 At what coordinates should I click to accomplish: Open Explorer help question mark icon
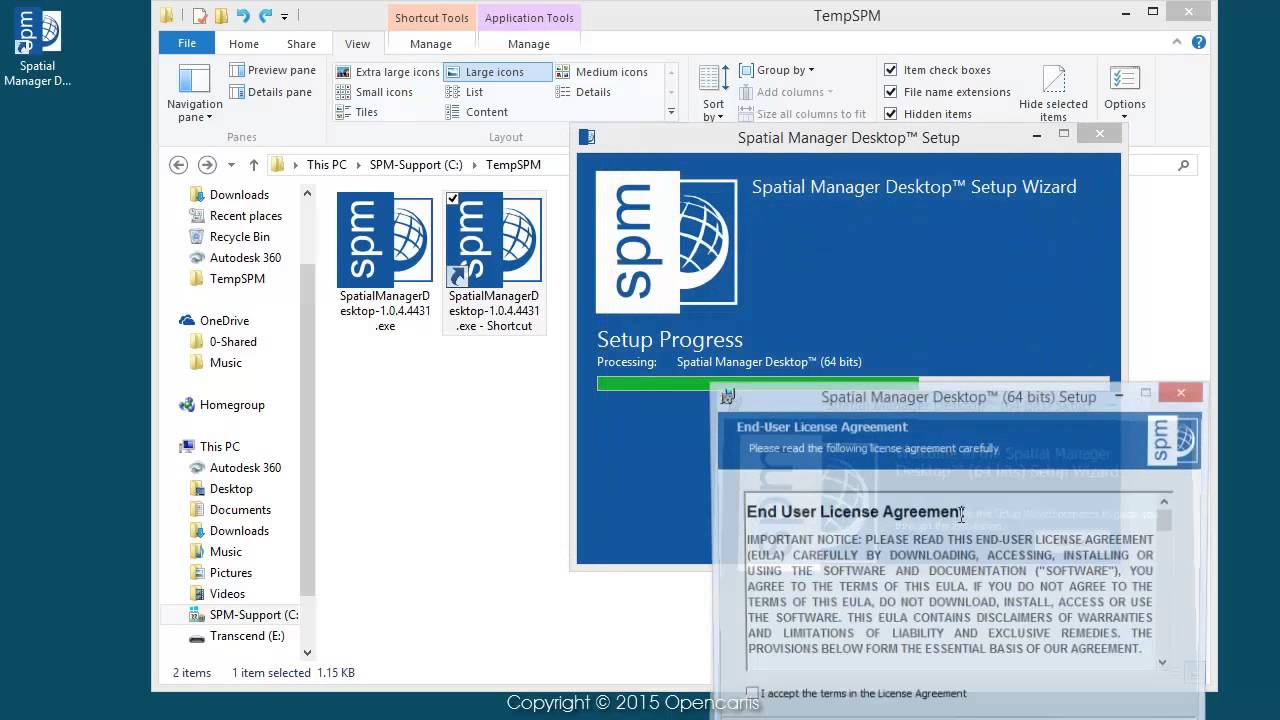tap(1199, 42)
